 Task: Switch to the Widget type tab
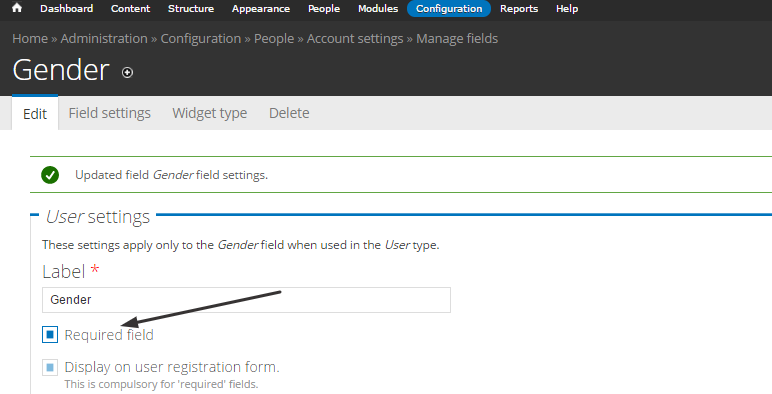(210, 113)
